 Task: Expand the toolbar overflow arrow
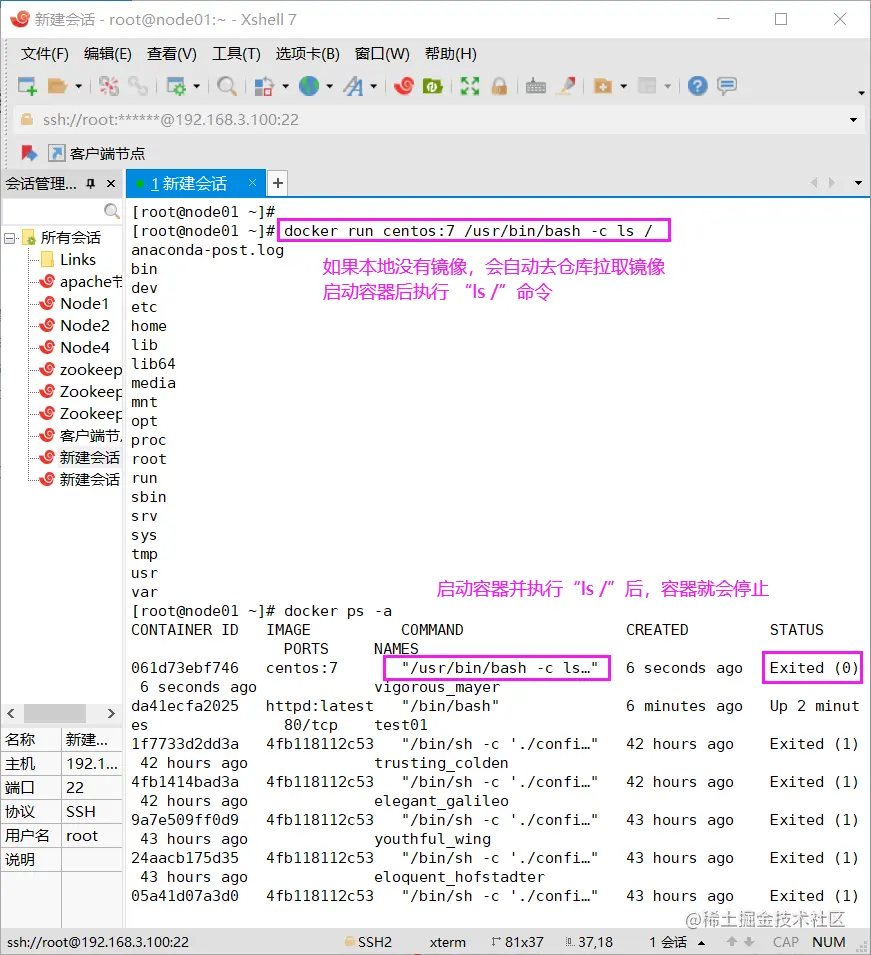[861, 93]
